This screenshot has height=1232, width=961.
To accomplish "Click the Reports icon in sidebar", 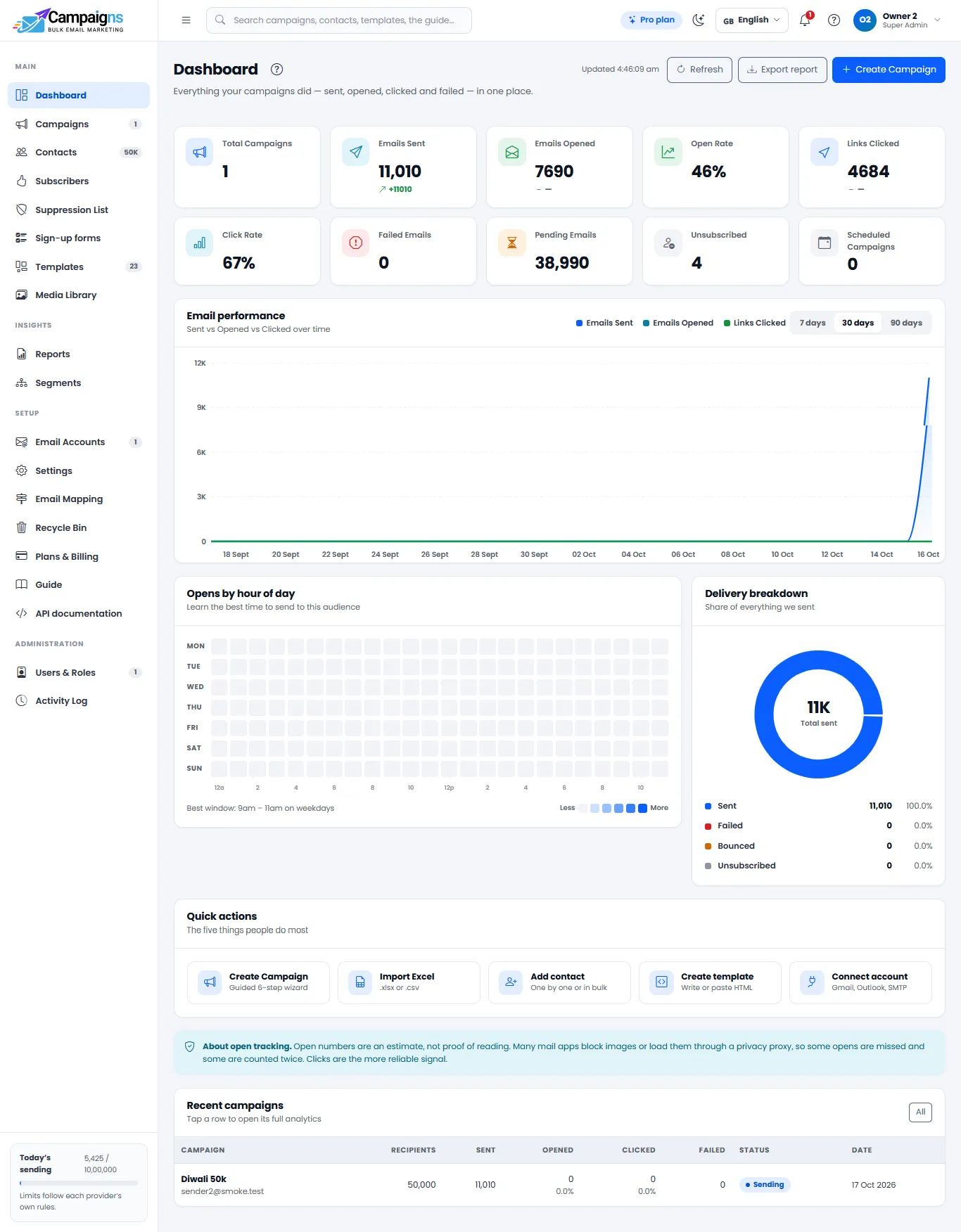I will pos(22,354).
